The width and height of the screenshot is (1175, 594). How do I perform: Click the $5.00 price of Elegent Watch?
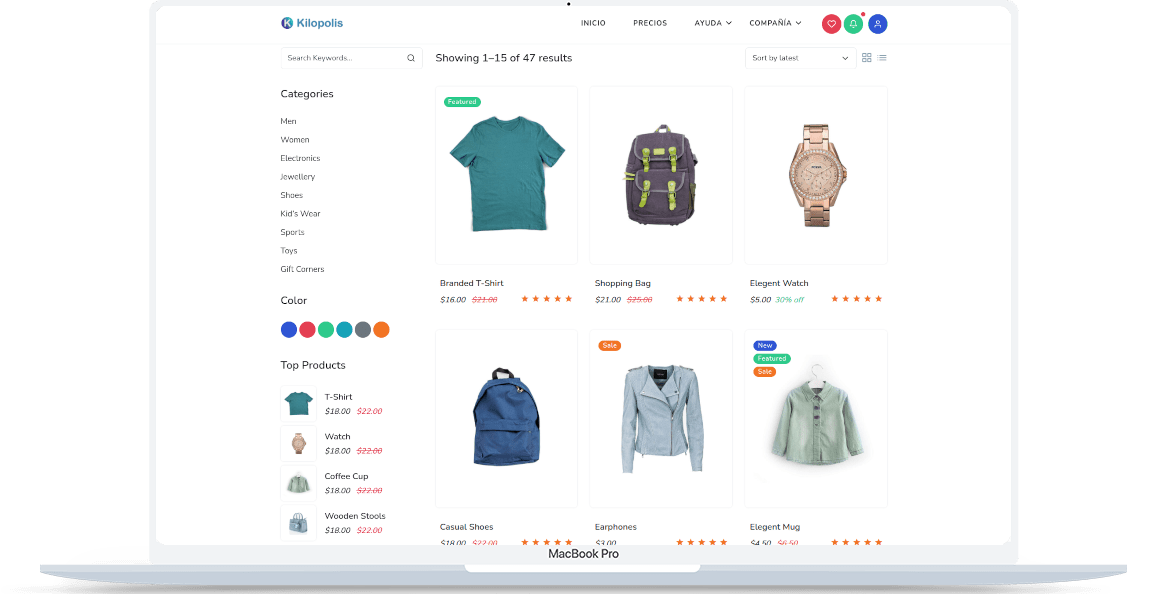click(761, 300)
